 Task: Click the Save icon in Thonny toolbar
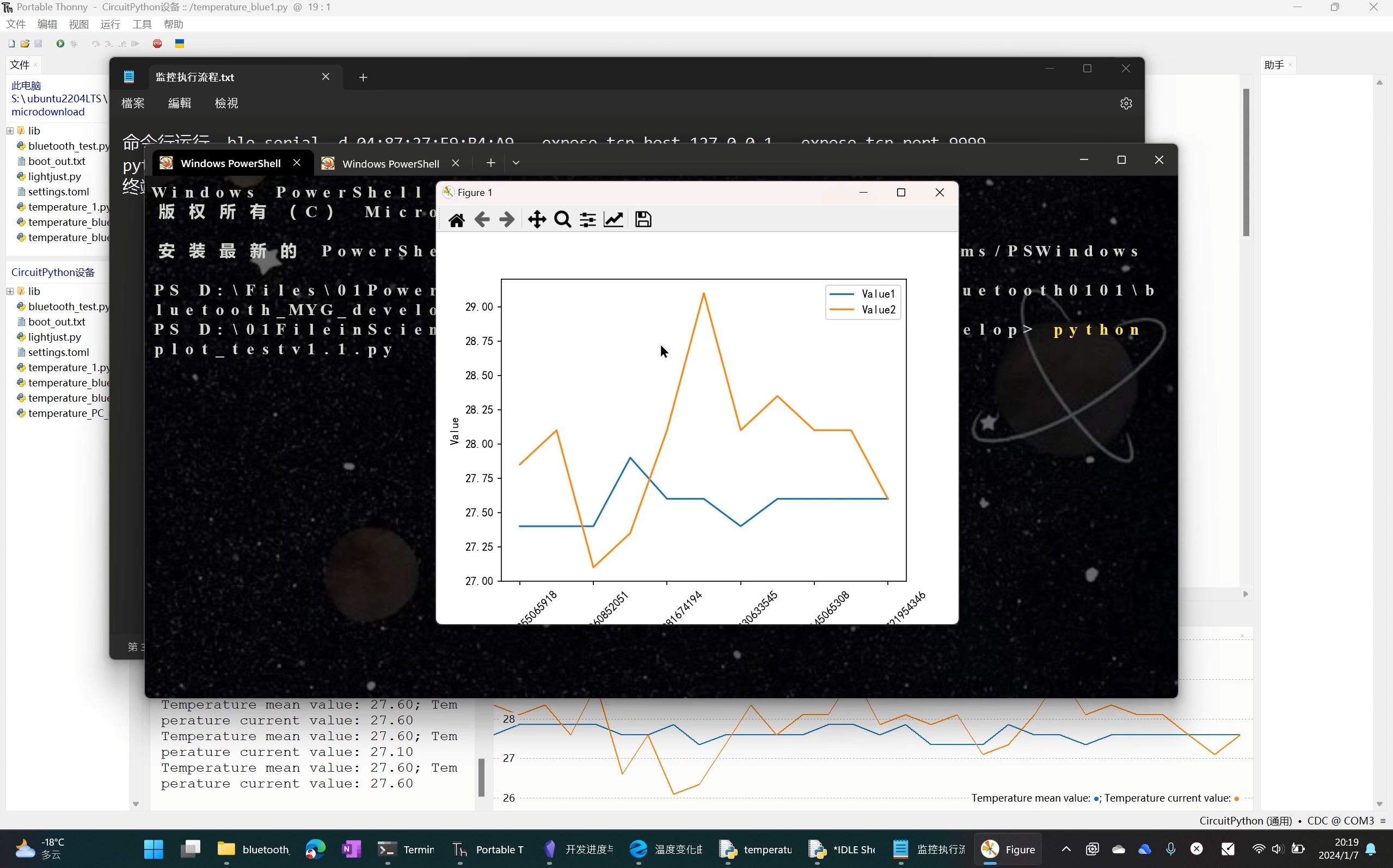pyautogui.click(x=39, y=44)
